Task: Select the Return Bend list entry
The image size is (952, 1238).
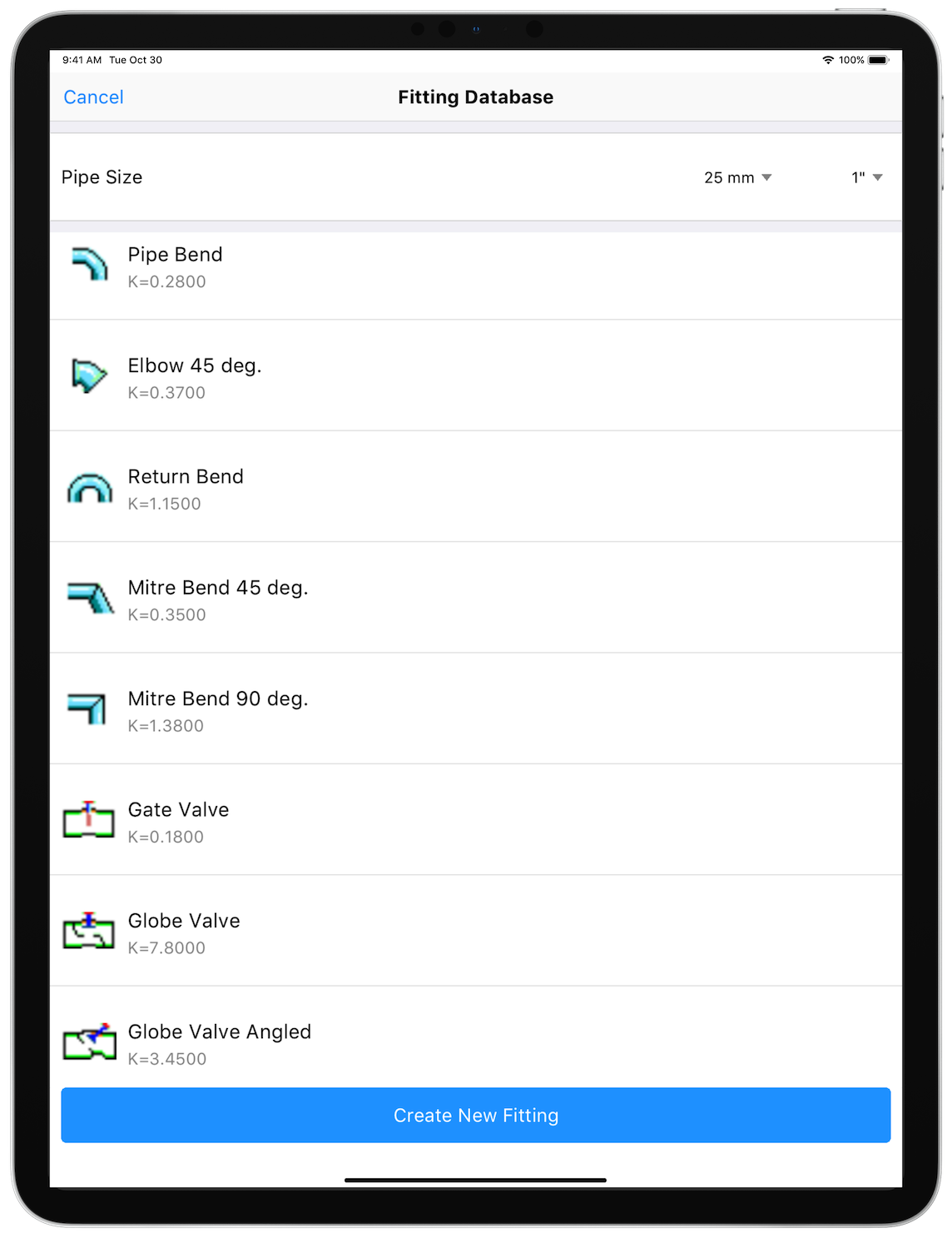Action: point(476,487)
